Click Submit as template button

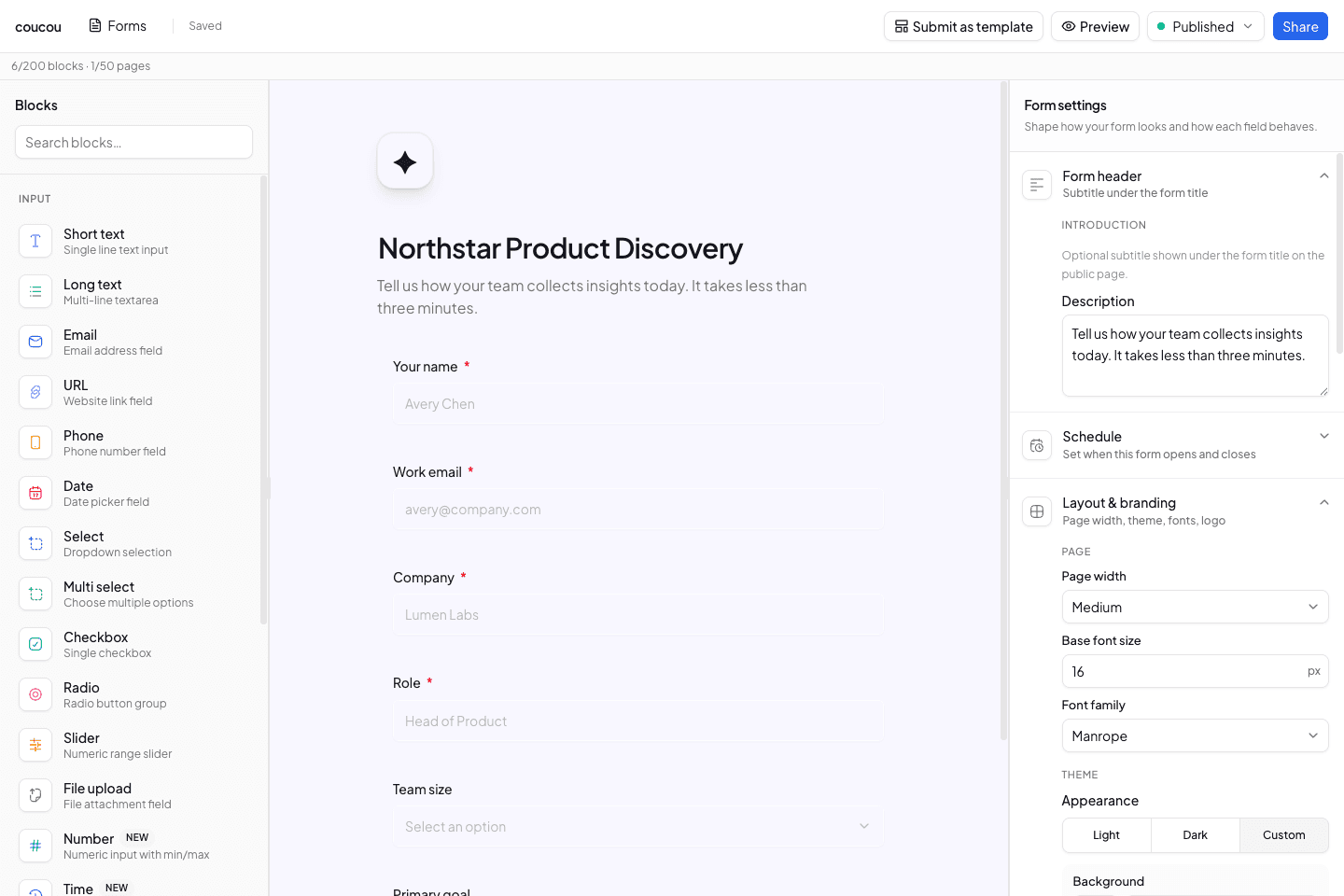(x=963, y=26)
